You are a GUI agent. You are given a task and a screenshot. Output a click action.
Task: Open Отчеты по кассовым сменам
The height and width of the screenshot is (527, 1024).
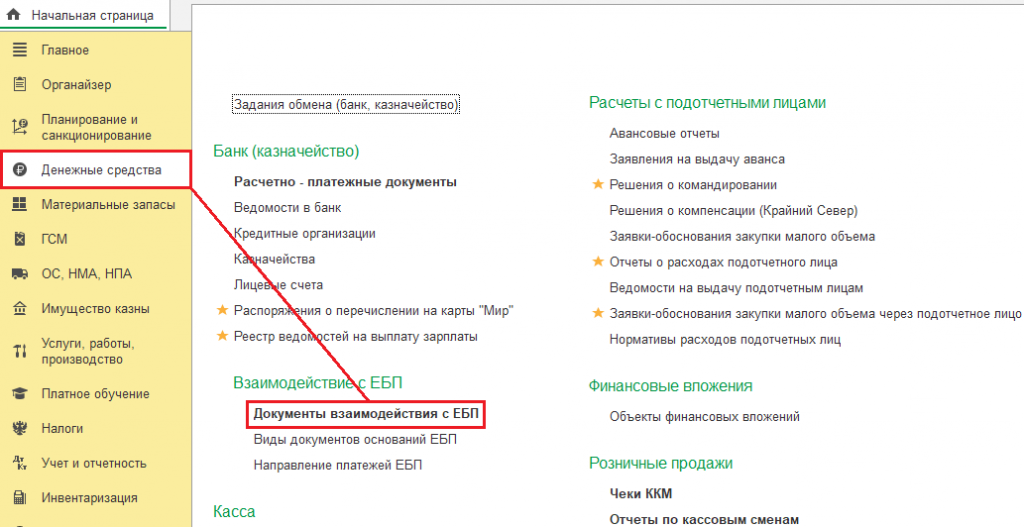pos(704,520)
